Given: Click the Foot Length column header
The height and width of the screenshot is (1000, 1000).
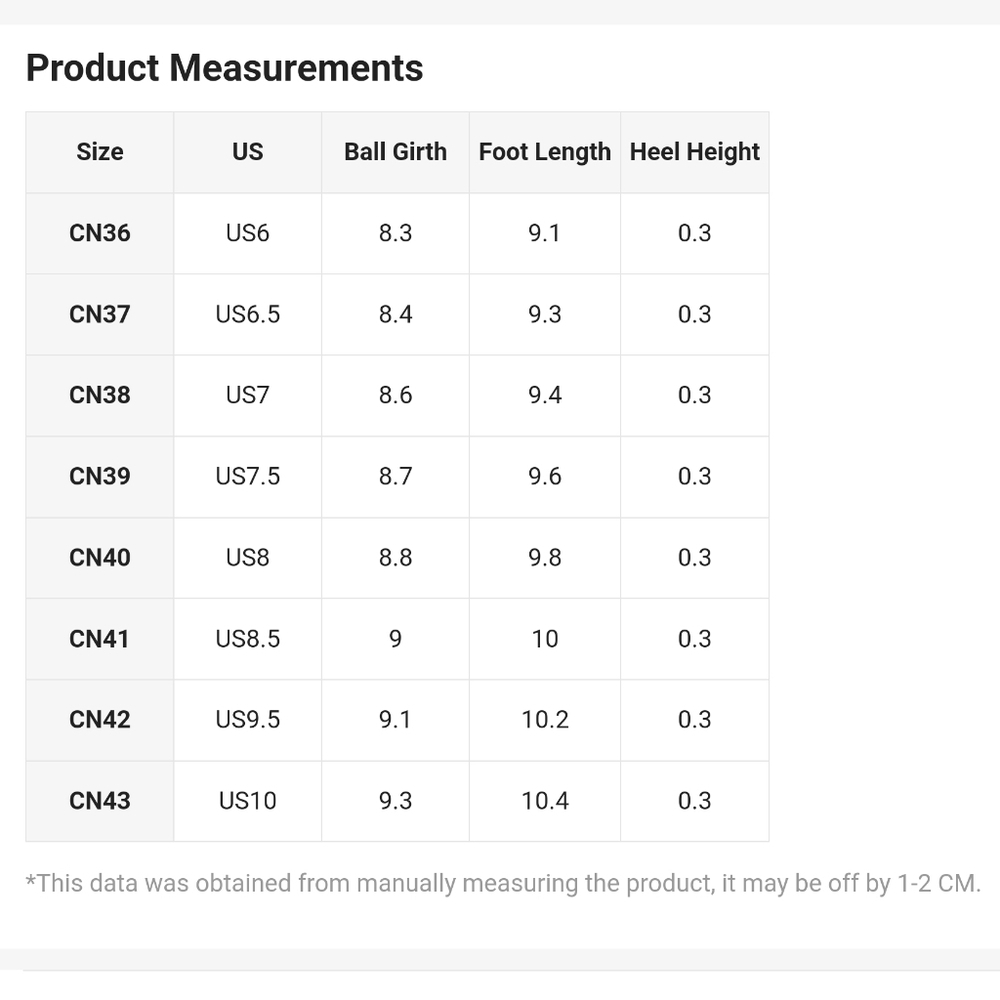Looking at the screenshot, I should coord(545,152).
